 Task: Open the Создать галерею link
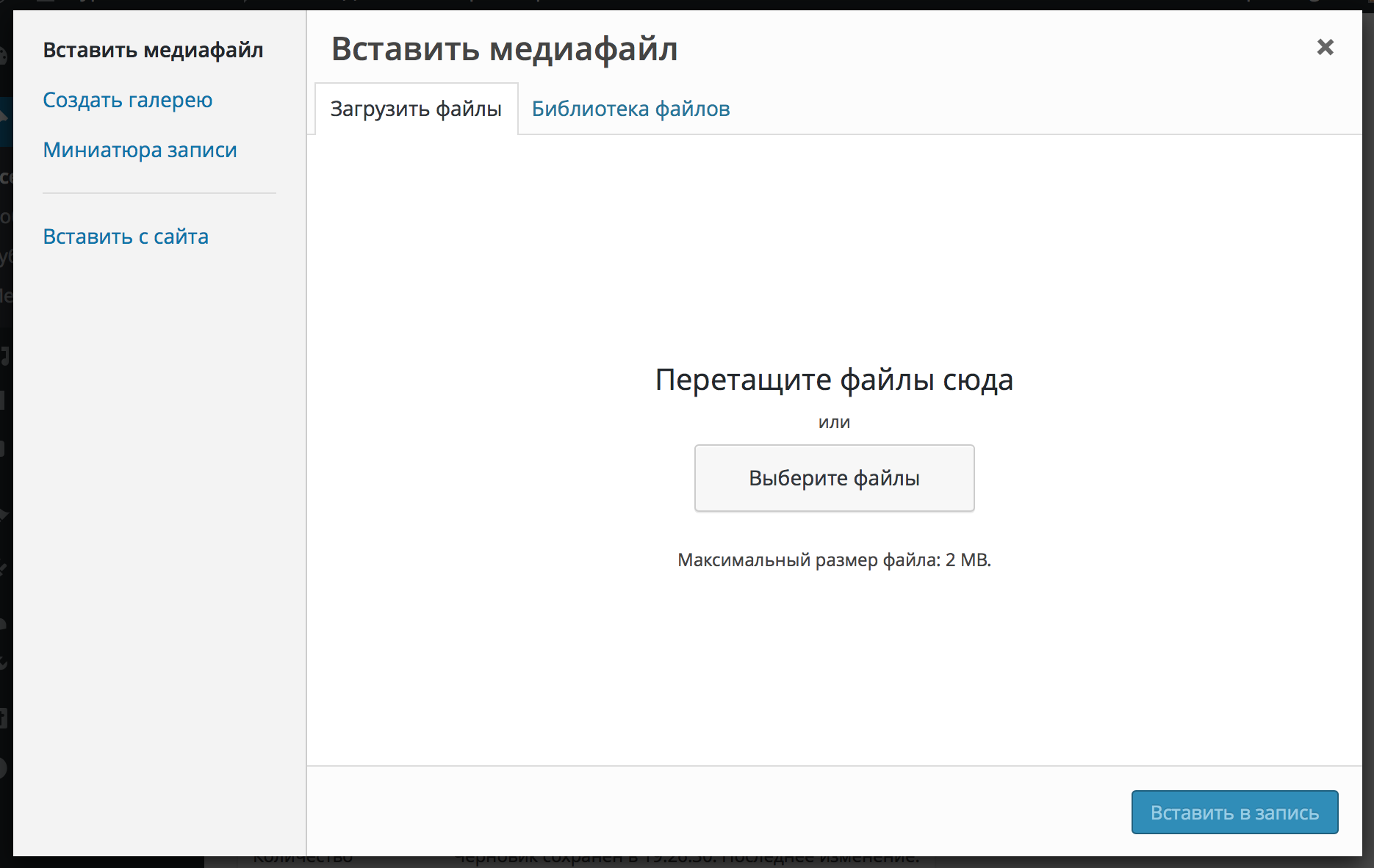pyautogui.click(x=128, y=100)
